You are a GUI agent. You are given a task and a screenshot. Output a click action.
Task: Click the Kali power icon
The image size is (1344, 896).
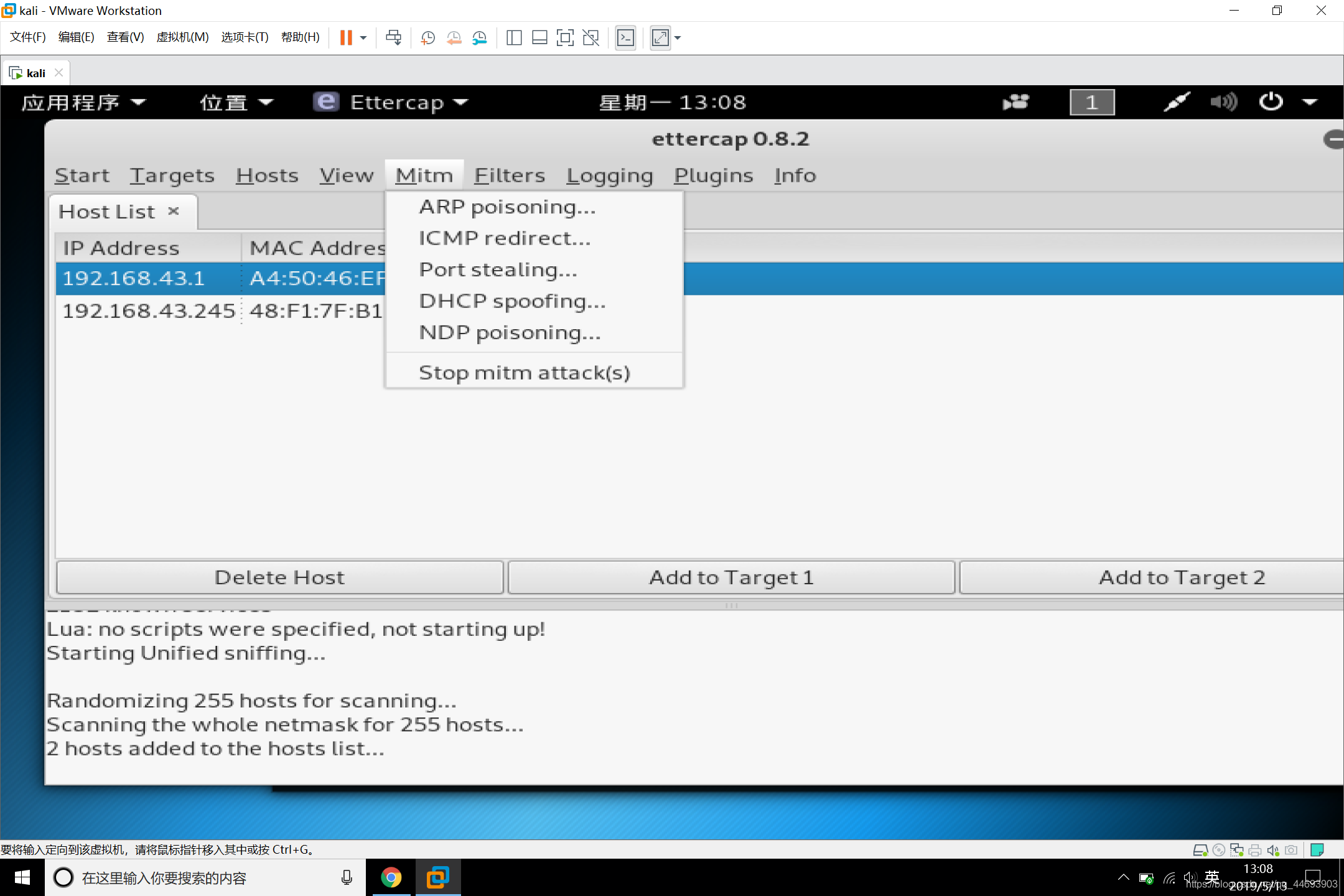point(1271,102)
